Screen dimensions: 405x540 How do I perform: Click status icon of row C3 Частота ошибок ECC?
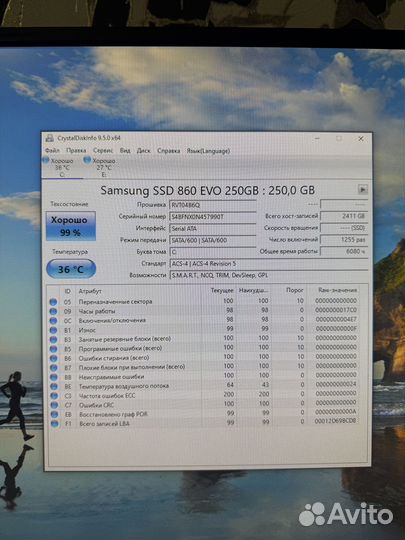[54, 396]
